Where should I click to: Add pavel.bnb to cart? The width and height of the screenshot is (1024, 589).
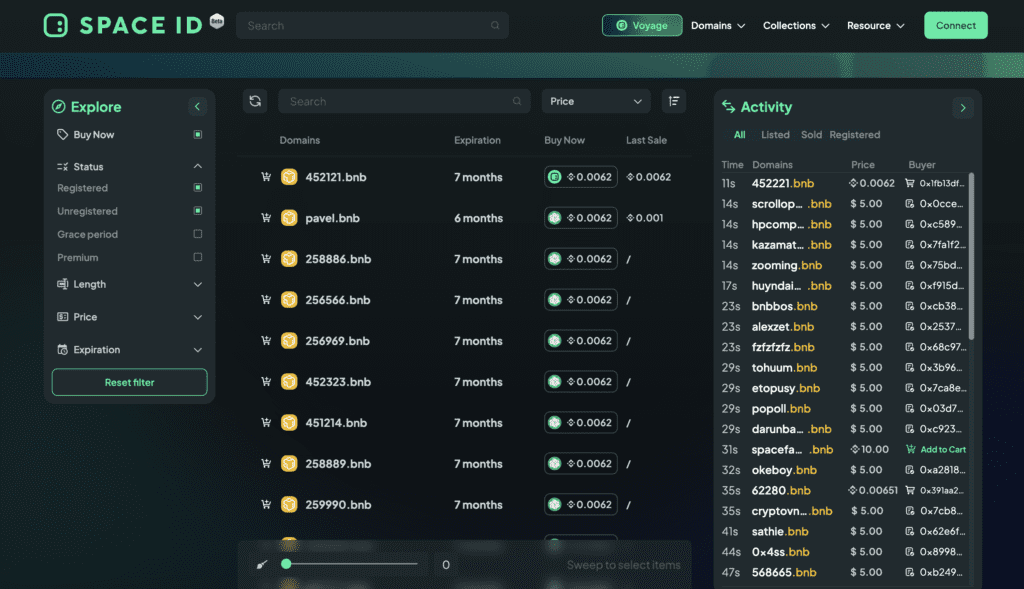(266, 218)
